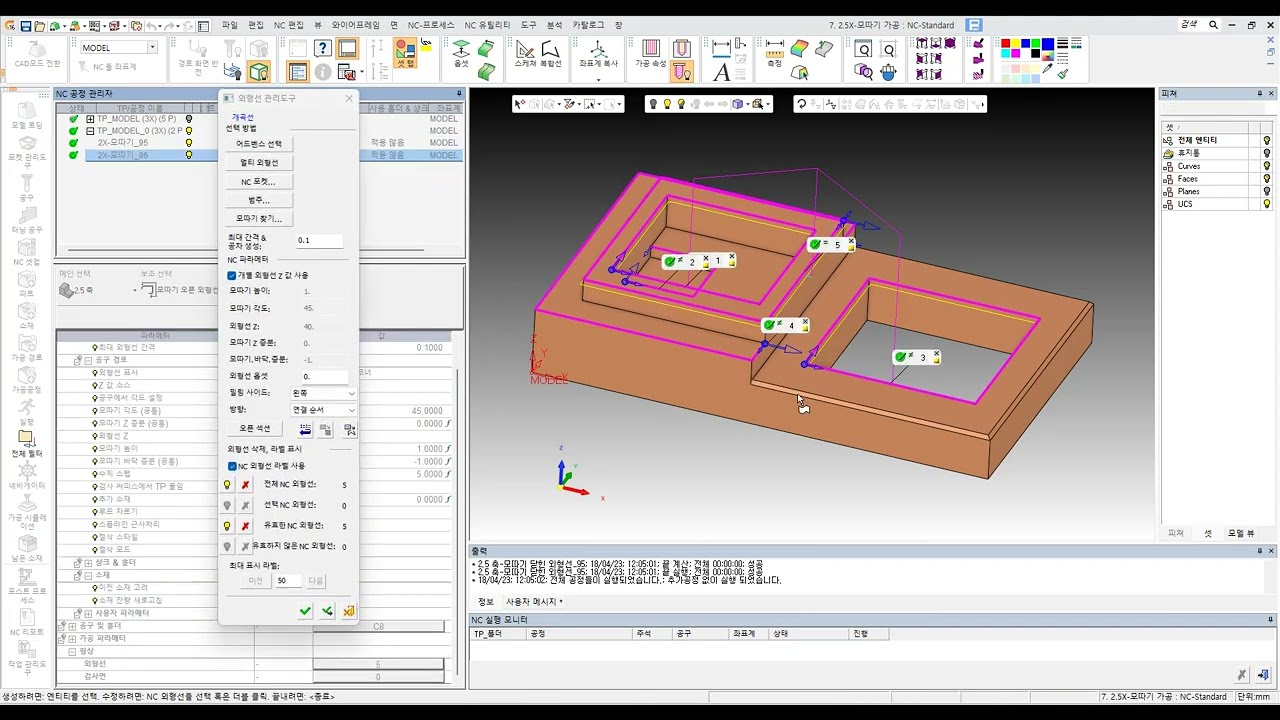Click the 옵셋 offset tool icon
Image resolution: width=1280 pixels, height=720 pixels.
pyautogui.click(x=461, y=54)
